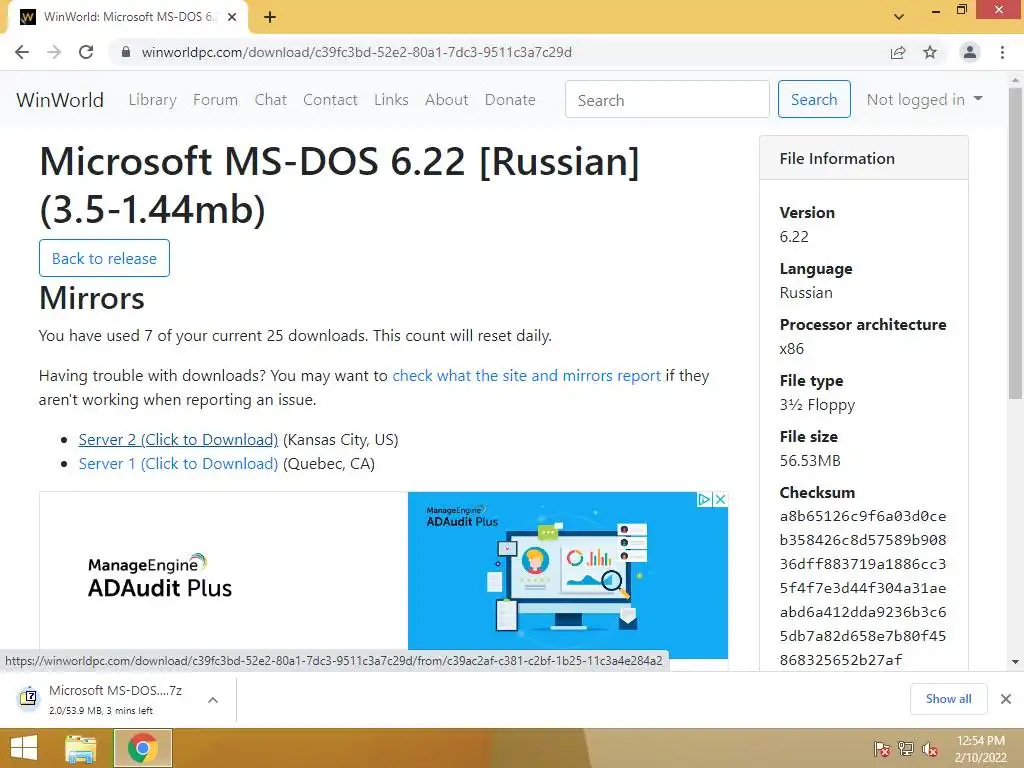The width and height of the screenshot is (1024, 768).
Task: Close the ManageEngine ad with X
Action: (720, 500)
